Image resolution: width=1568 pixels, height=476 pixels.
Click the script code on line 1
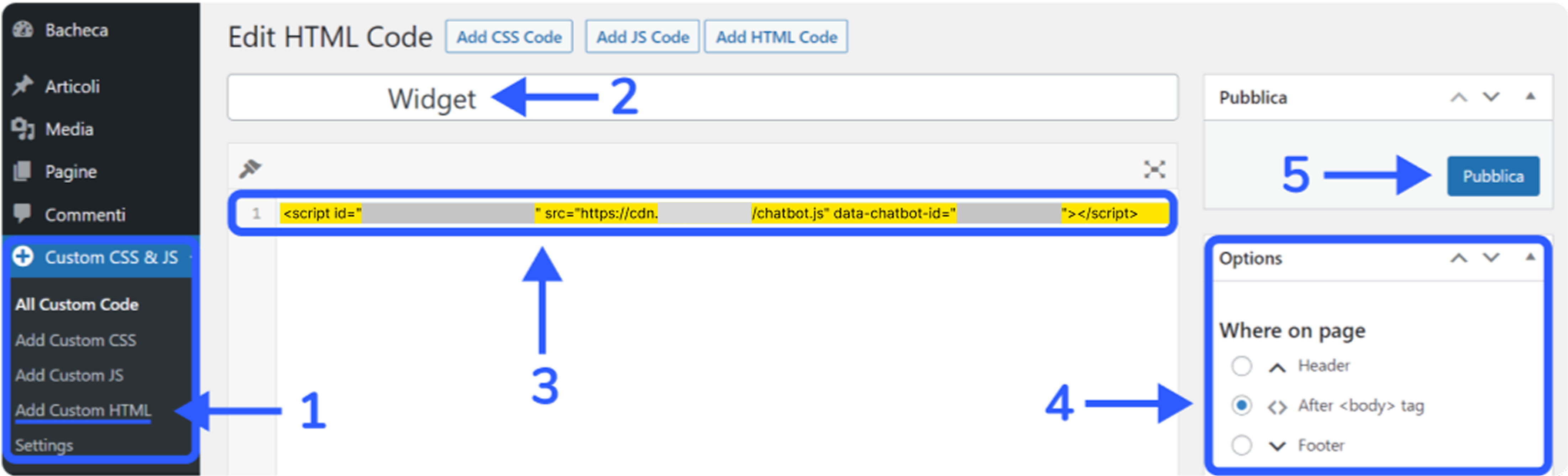724,213
